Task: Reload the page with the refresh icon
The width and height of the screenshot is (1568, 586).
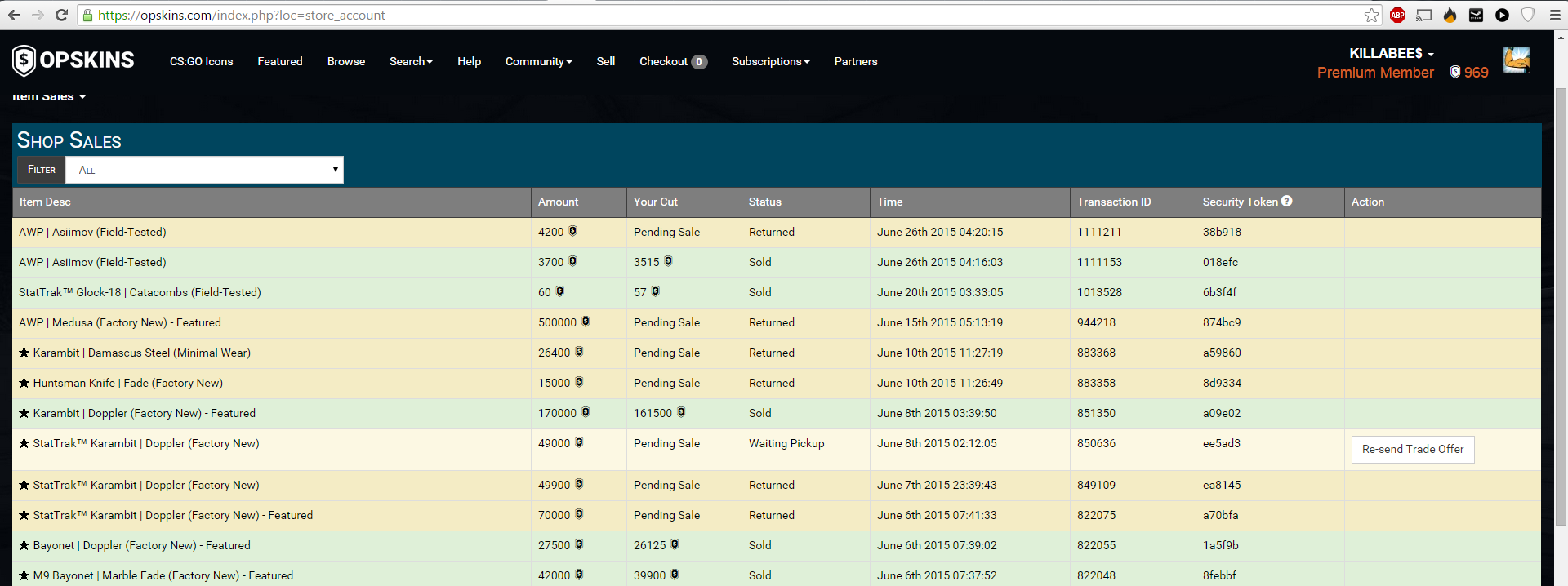Action: 61,15
